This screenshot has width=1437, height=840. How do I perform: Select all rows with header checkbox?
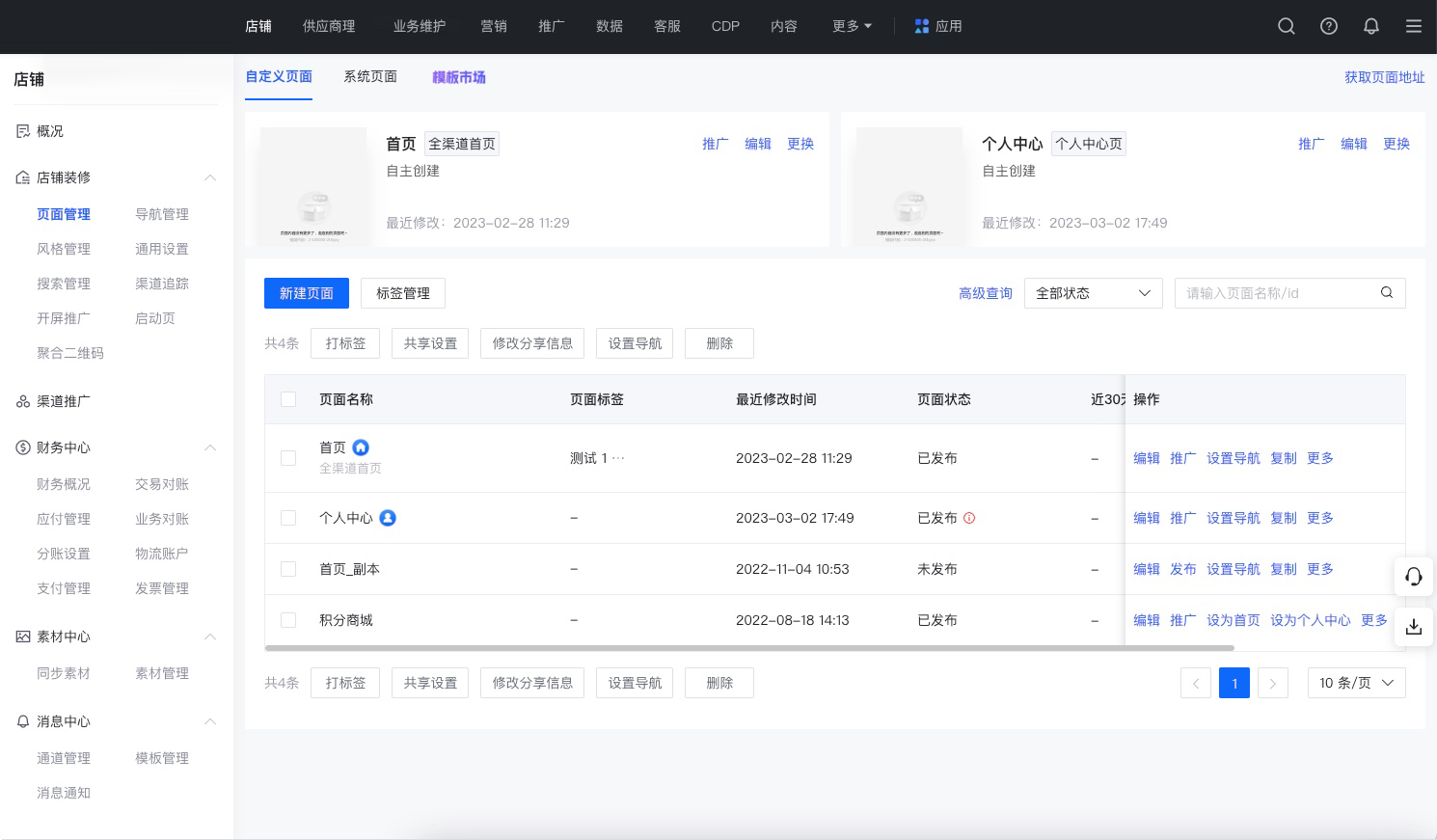(288, 399)
